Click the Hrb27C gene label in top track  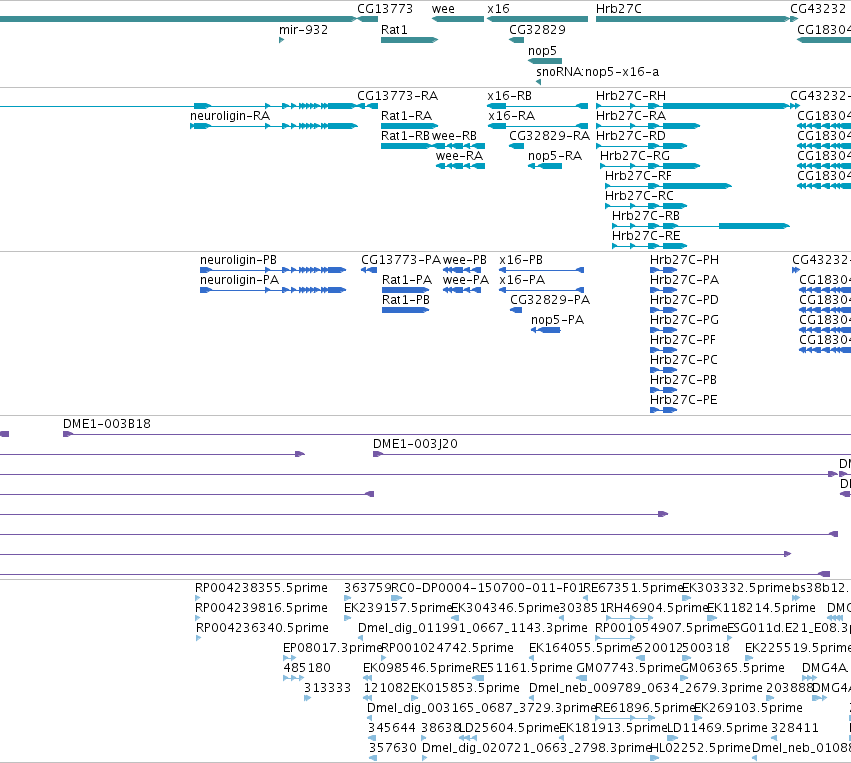pos(619,9)
